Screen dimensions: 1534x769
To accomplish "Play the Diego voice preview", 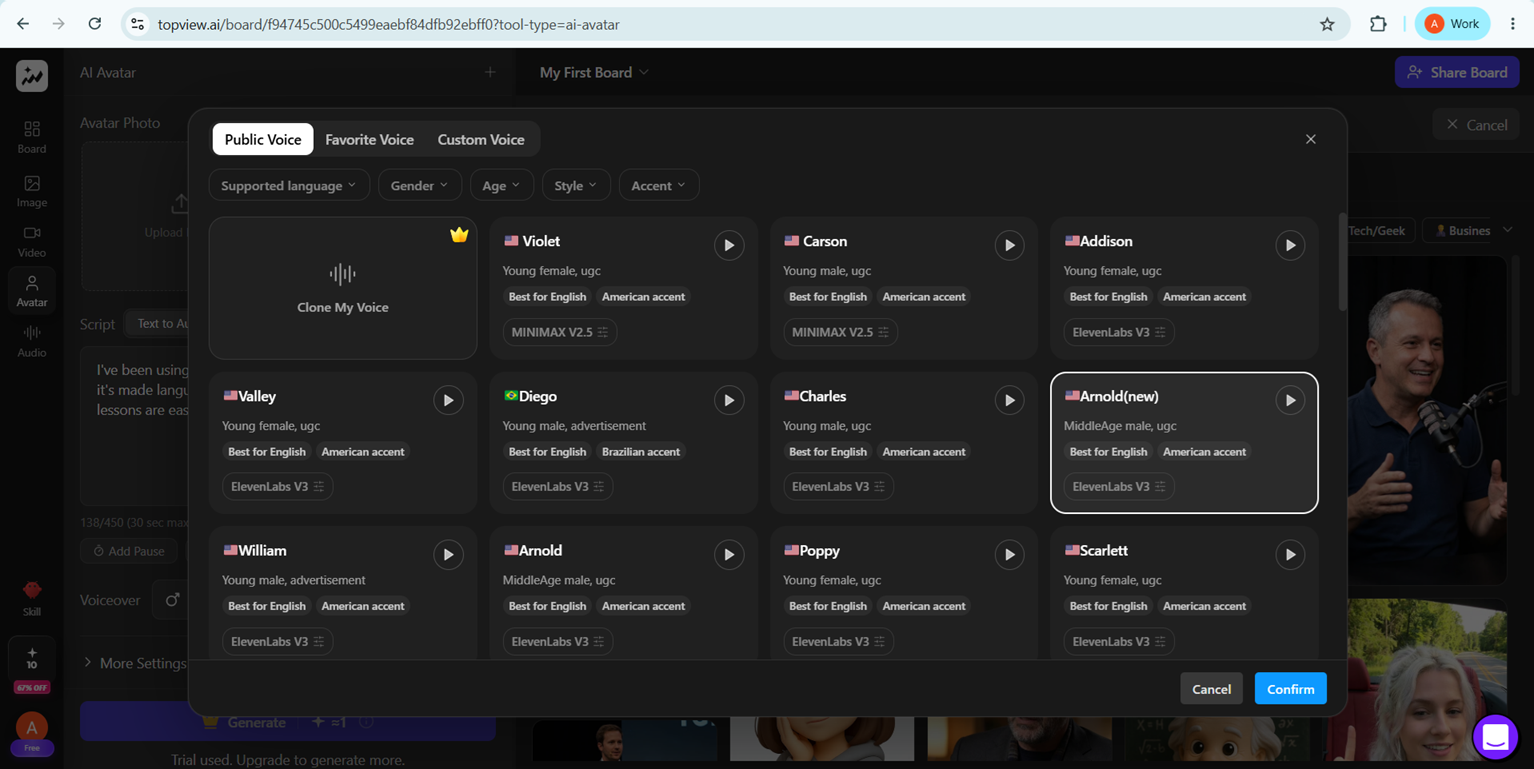I will click(729, 400).
